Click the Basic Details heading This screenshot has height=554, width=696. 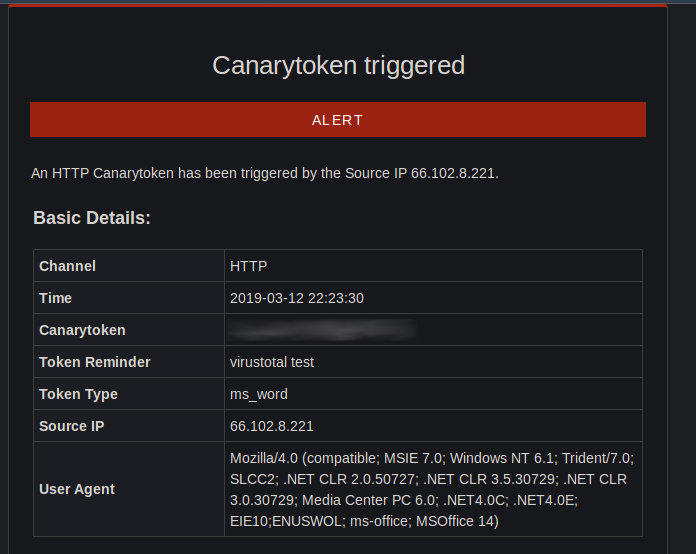pos(92,218)
